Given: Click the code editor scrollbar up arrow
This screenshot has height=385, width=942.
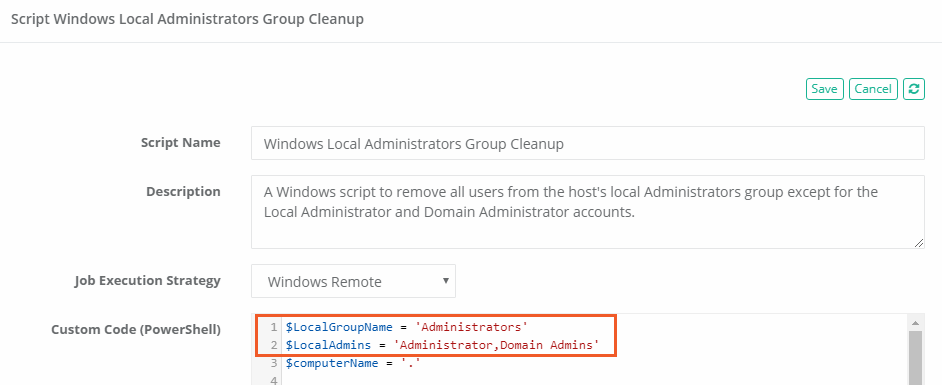Looking at the screenshot, I should (915, 323).
